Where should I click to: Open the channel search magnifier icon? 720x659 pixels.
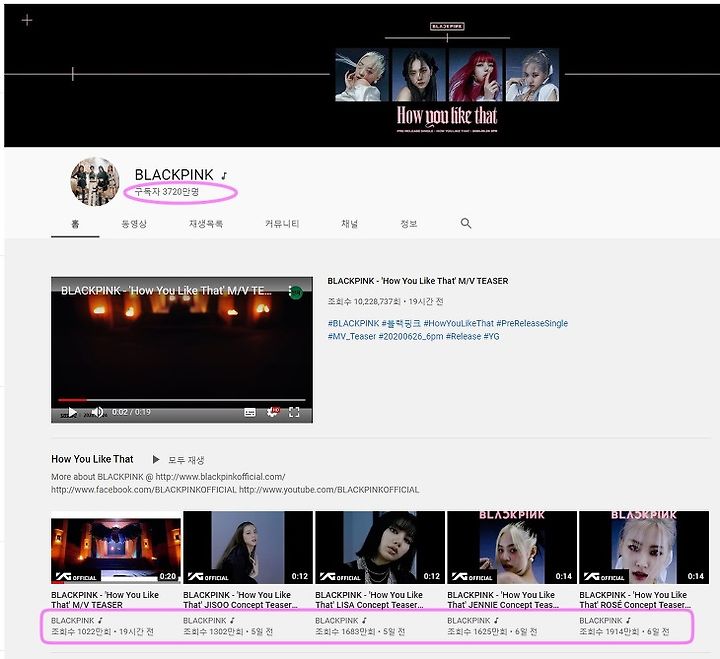click(466, 223)
